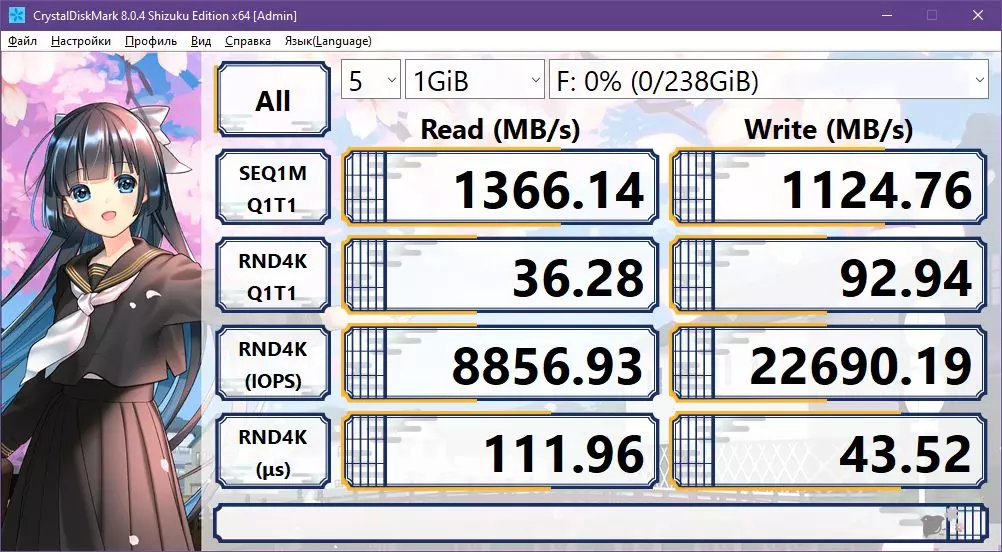Click the latency write result 43.52
Image resolution: width=1002 pixels, height=552 pixels.
click(829, 452)
